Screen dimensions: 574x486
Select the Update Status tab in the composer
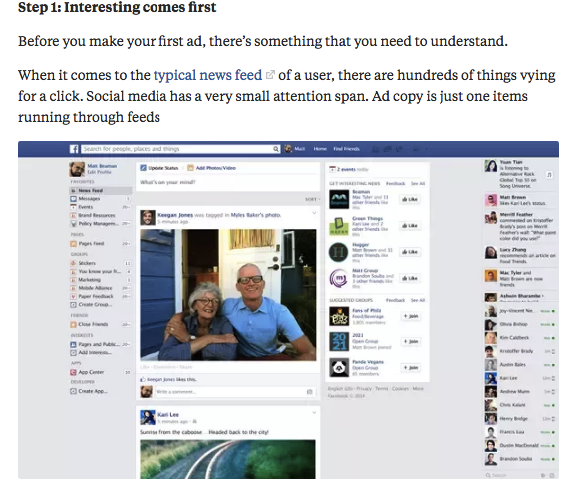[x=159, y=168]
